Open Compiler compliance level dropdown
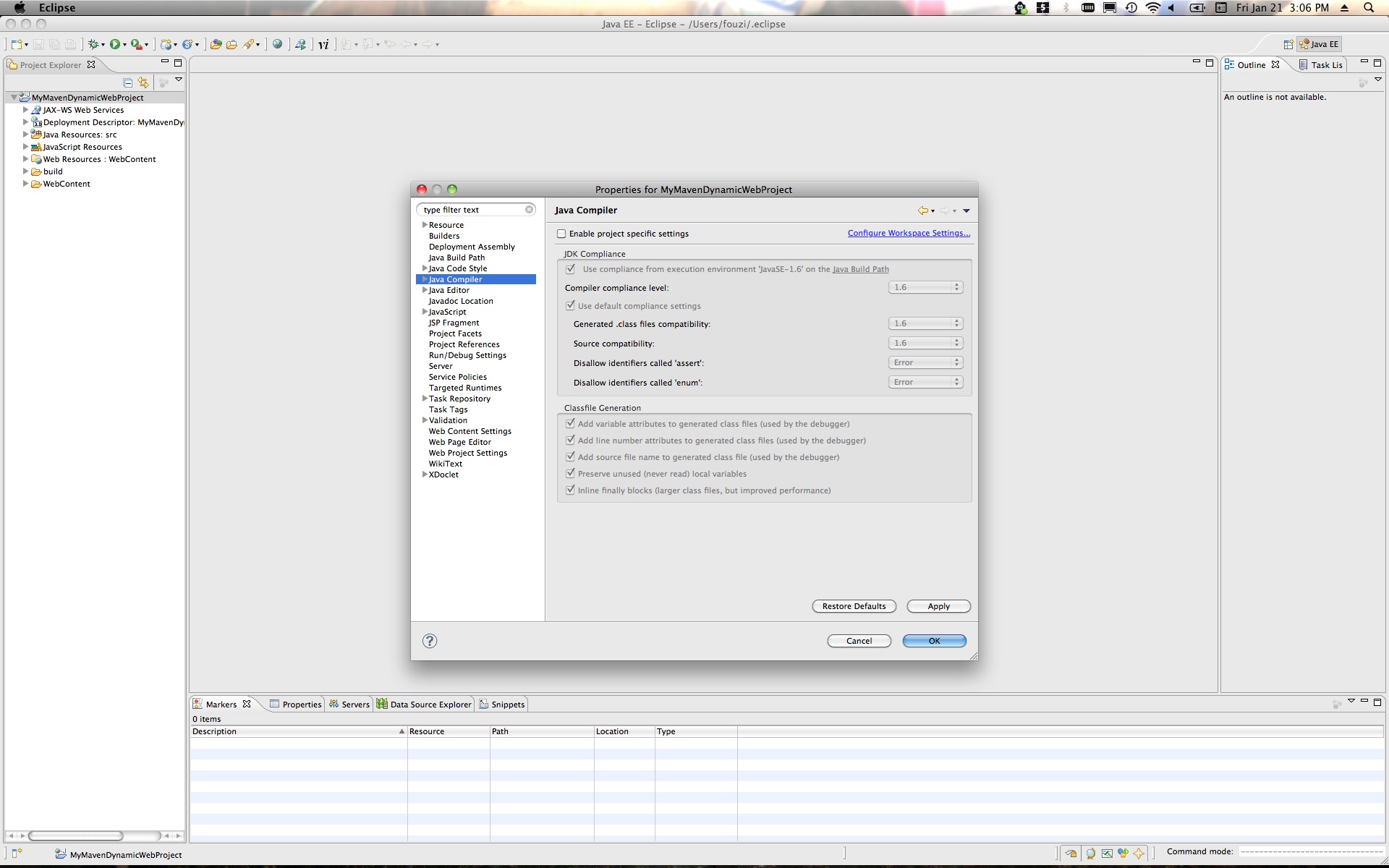 pos(925,287)
